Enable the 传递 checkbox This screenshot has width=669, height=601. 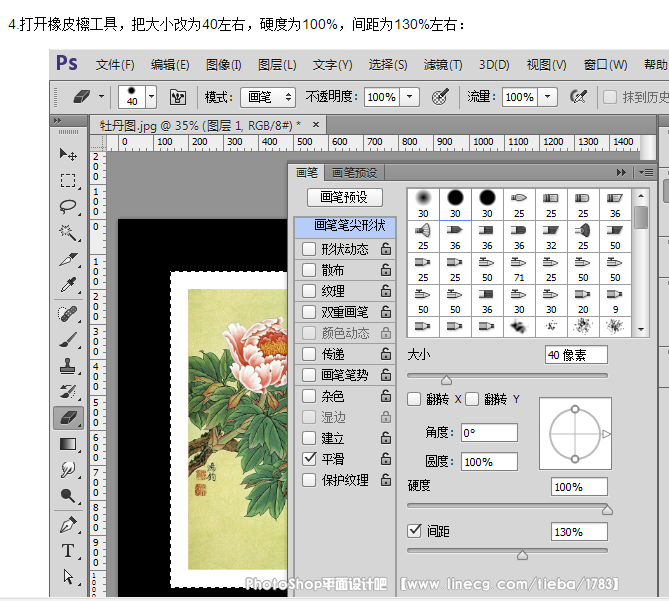coord(309,354)
